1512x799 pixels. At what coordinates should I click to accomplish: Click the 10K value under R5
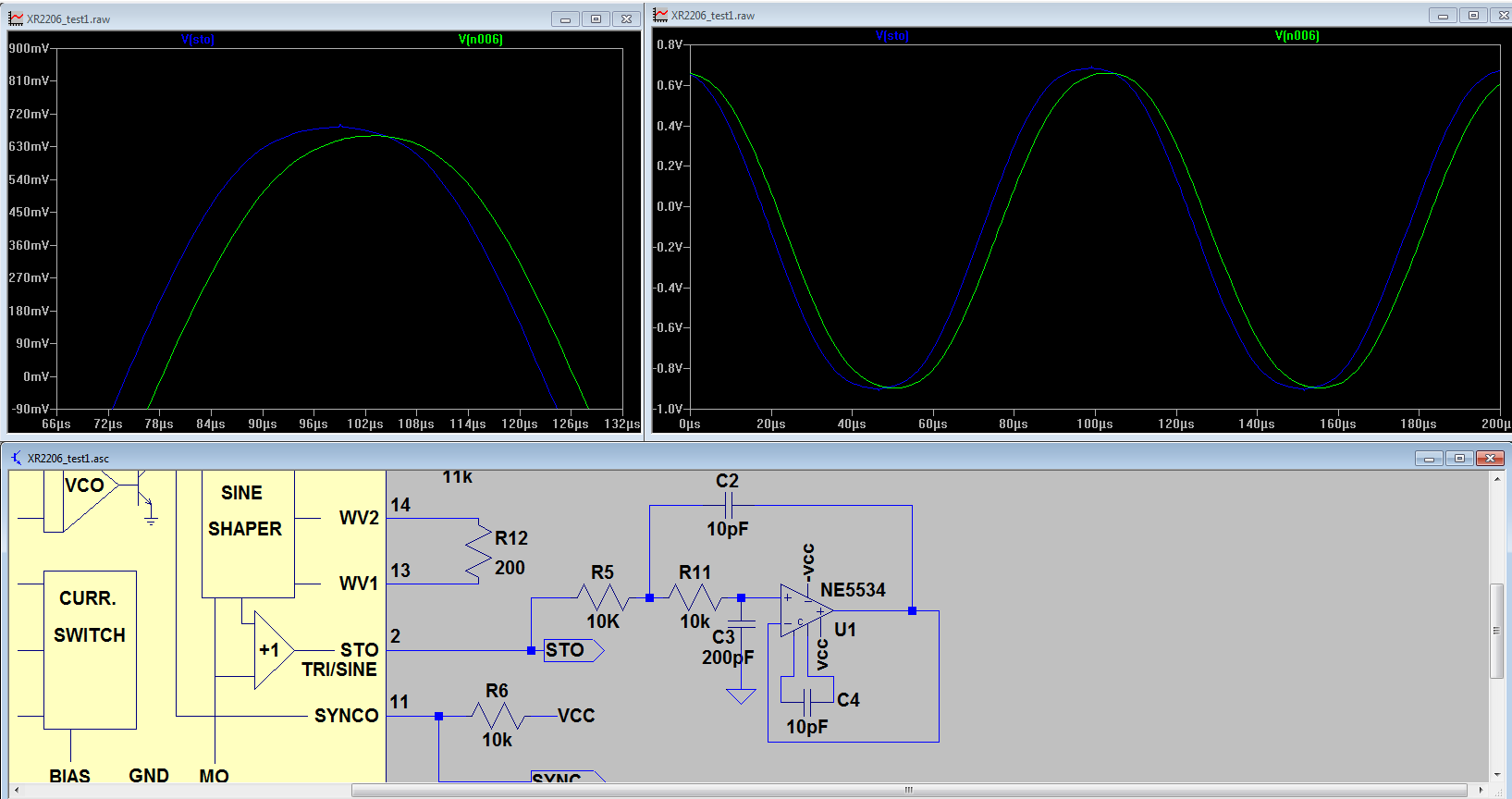point(603,621)
